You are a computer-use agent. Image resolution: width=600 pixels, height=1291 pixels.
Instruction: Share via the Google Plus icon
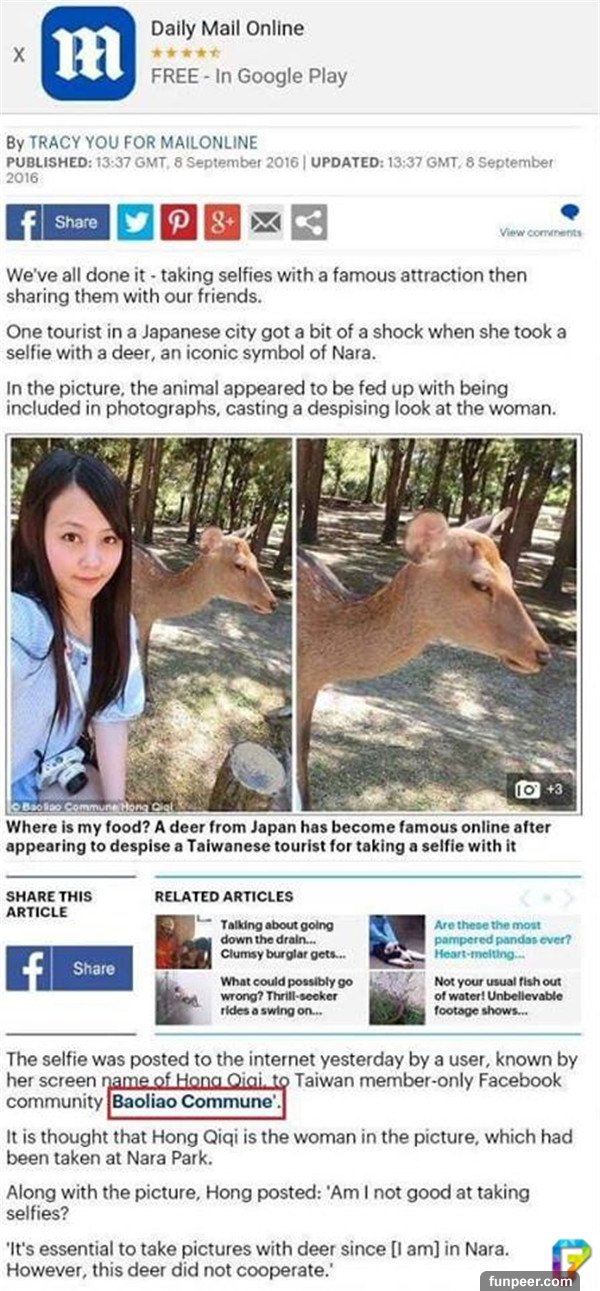[222, 222]
